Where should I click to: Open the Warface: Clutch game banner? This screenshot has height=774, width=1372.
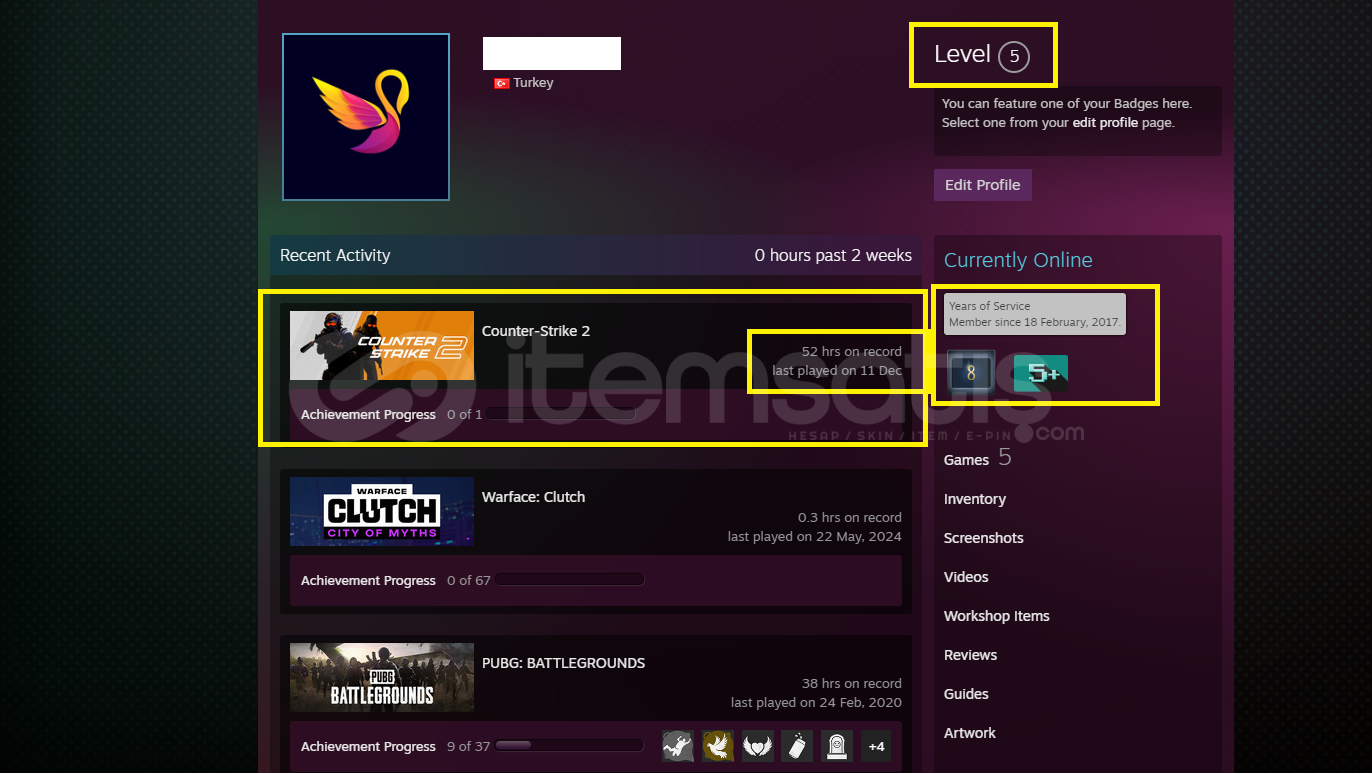tap(382, 511)
